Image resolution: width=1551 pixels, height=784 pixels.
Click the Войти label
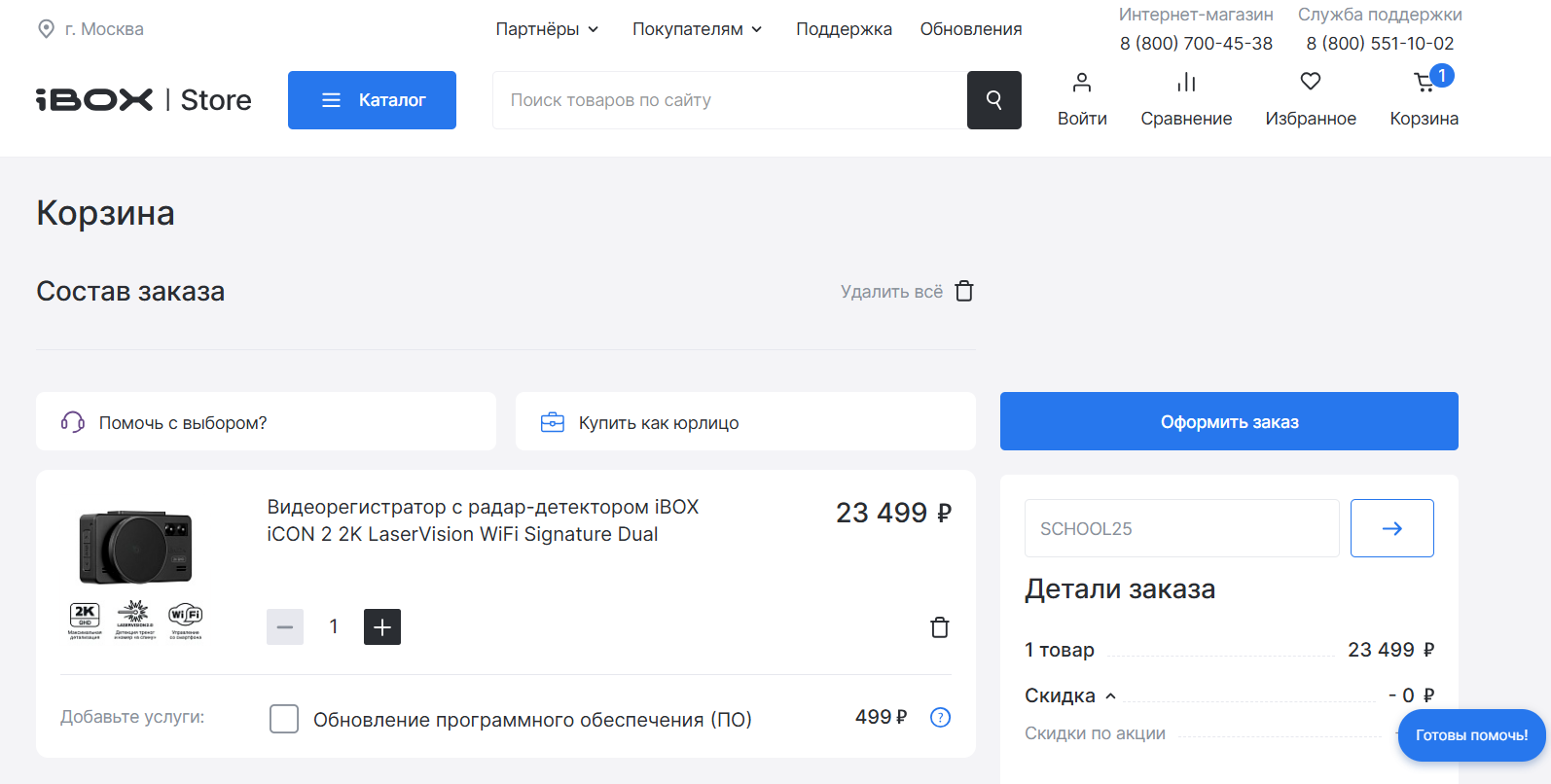coord(1082,119)
